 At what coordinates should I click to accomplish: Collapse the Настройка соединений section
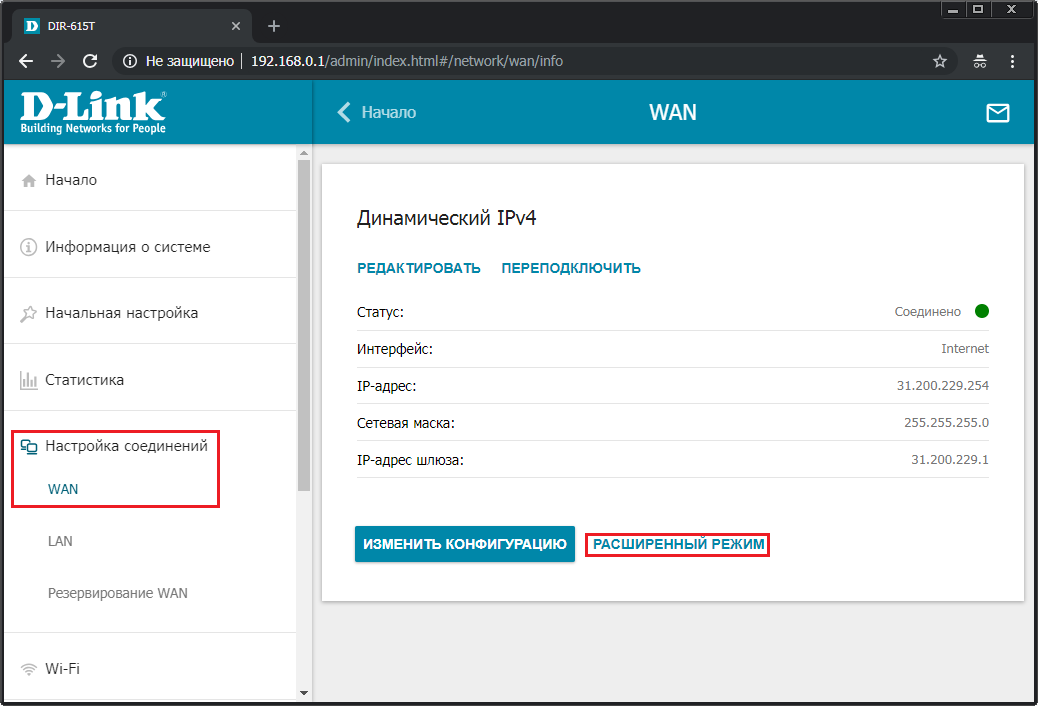click(x=126, y=446)
